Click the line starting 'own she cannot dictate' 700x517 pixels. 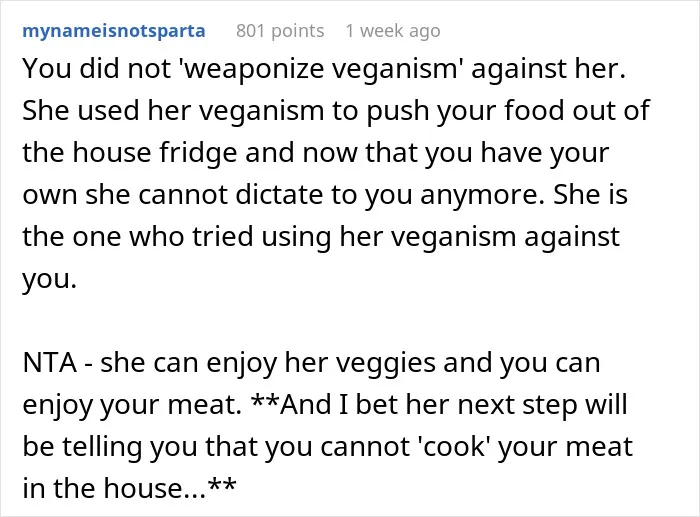(x=325, y=195)
